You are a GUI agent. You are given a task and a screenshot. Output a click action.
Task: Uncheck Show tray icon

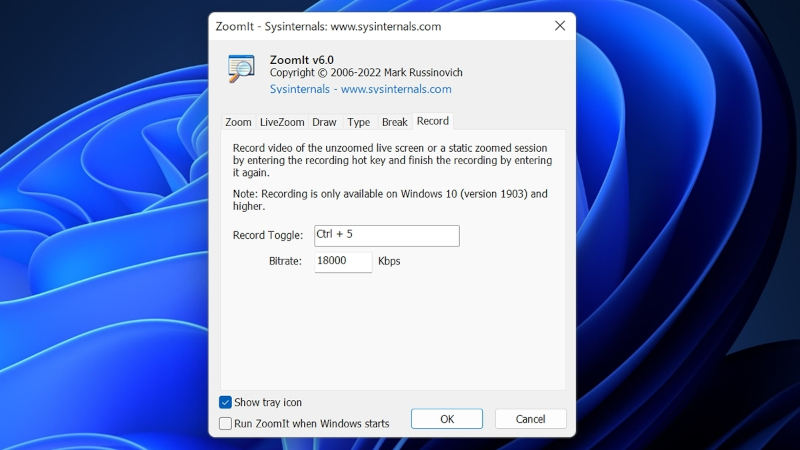tap(226, 402)
